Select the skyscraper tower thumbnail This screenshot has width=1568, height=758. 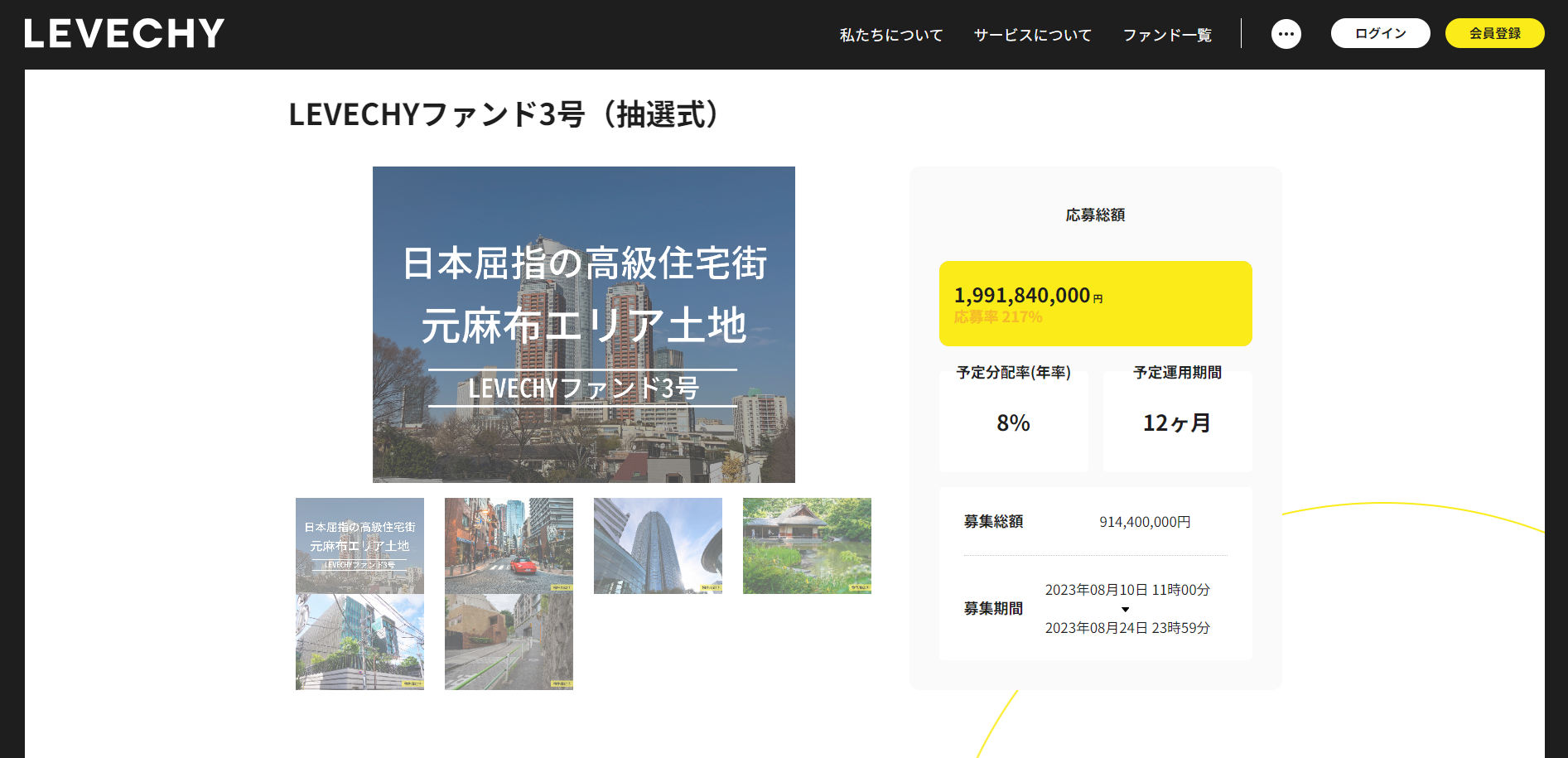click(x=658, y=545)
